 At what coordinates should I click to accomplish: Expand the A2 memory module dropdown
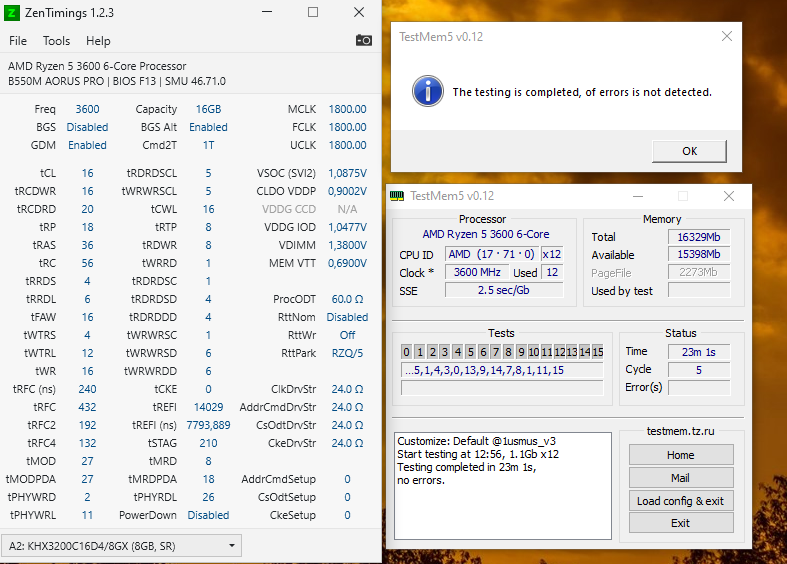coord(121,546)
